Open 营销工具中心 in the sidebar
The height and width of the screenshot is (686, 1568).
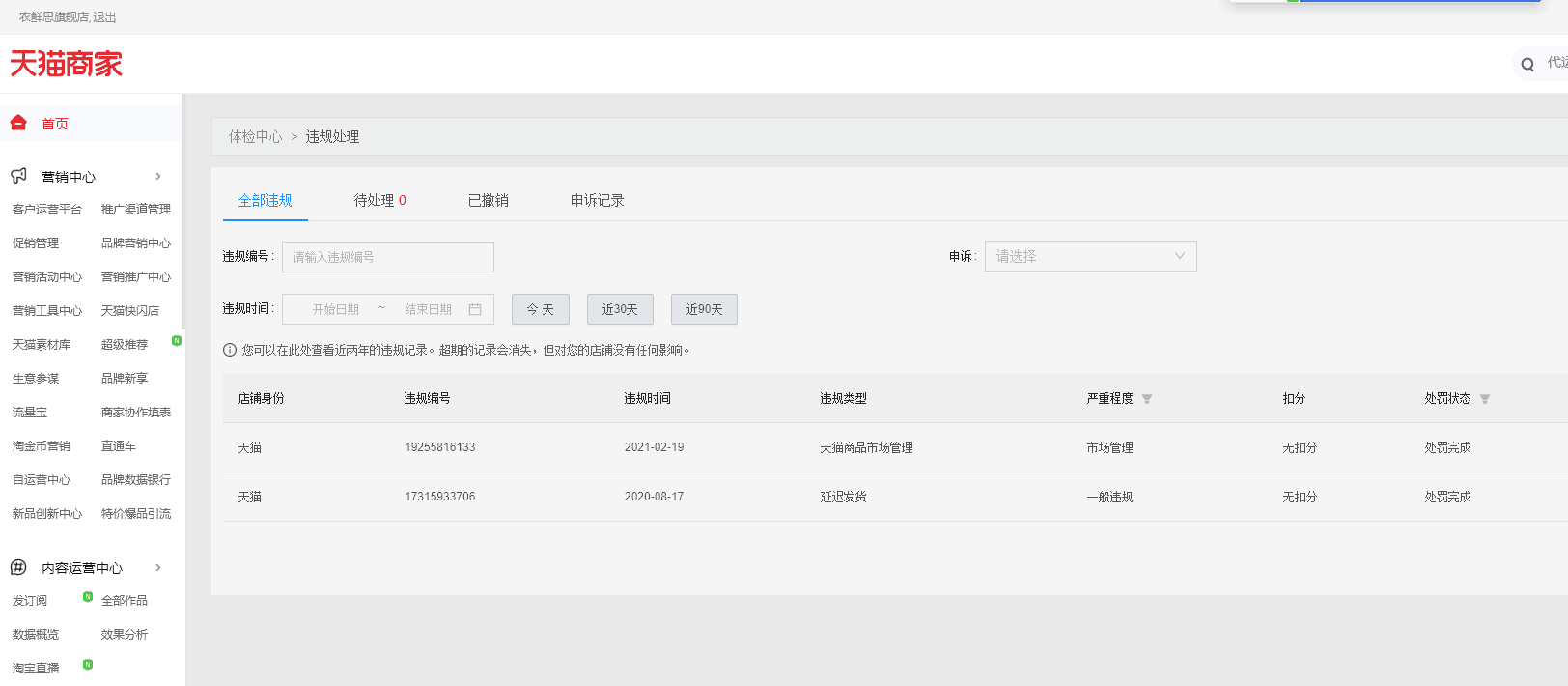[x=47, y=310]
